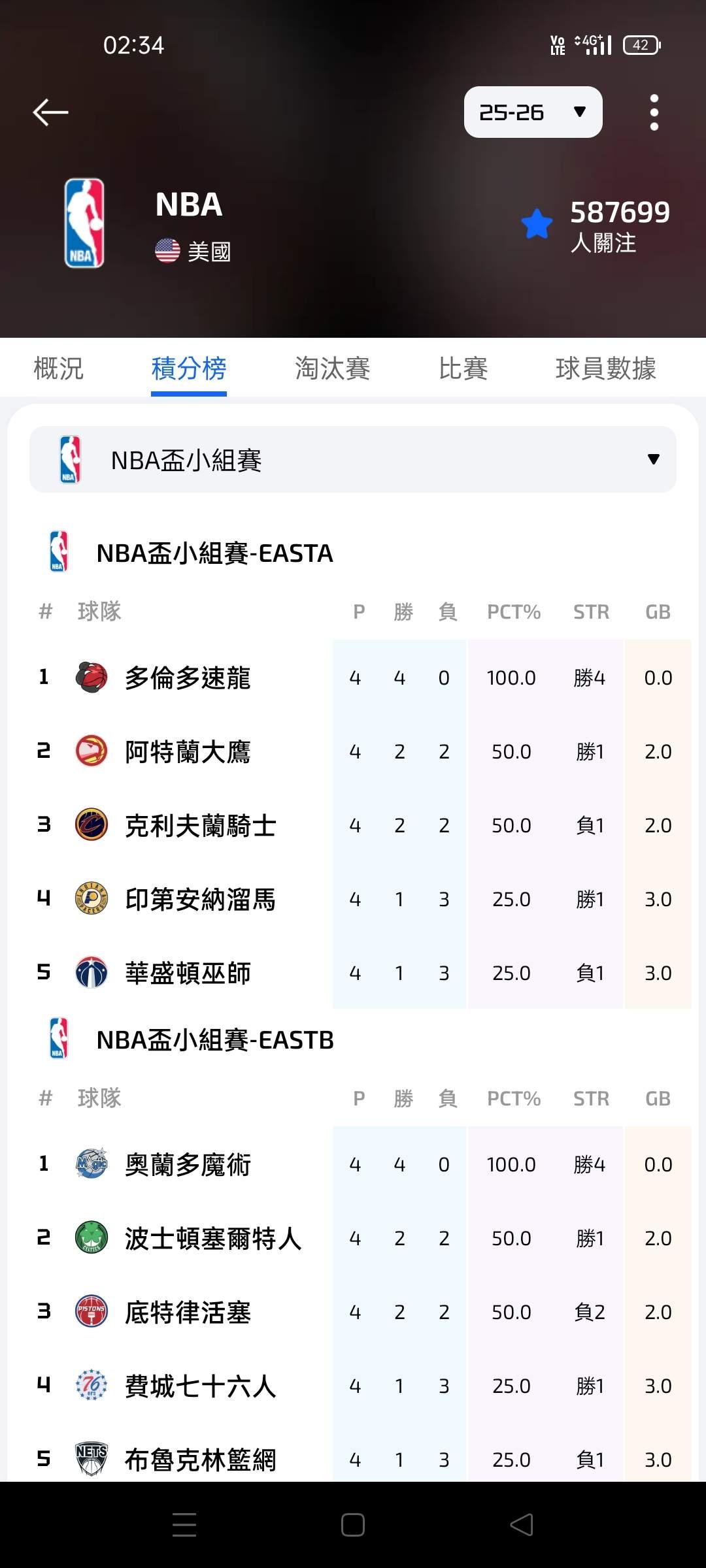Open 底特律活塞 team page
The height and width of the screenshot is (1568, 706).
click(188, 1312)
